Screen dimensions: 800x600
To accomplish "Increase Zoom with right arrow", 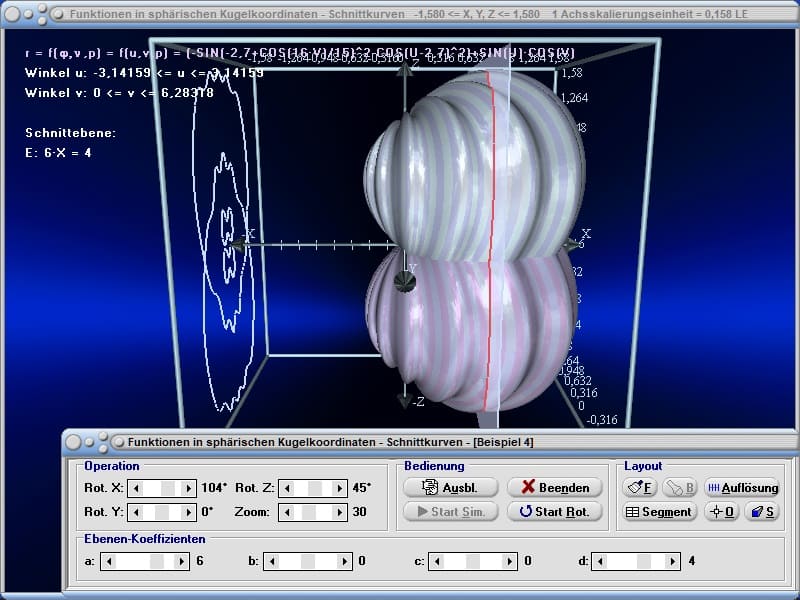I will coord(340,512).
